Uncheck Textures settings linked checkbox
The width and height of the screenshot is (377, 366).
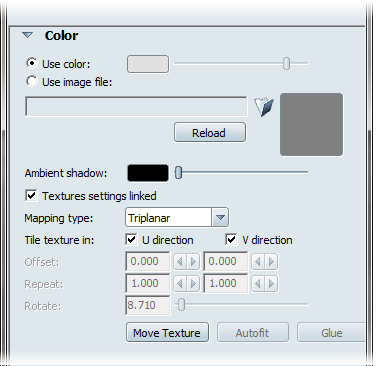coord(31,195)
